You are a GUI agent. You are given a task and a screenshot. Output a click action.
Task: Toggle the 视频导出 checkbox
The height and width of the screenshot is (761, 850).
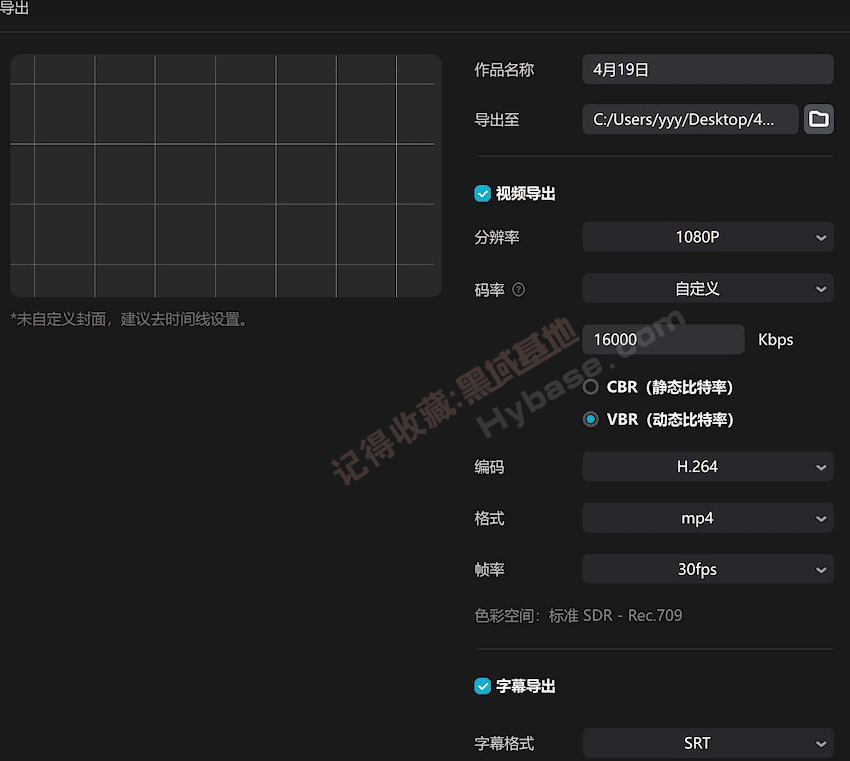[482, 194]
